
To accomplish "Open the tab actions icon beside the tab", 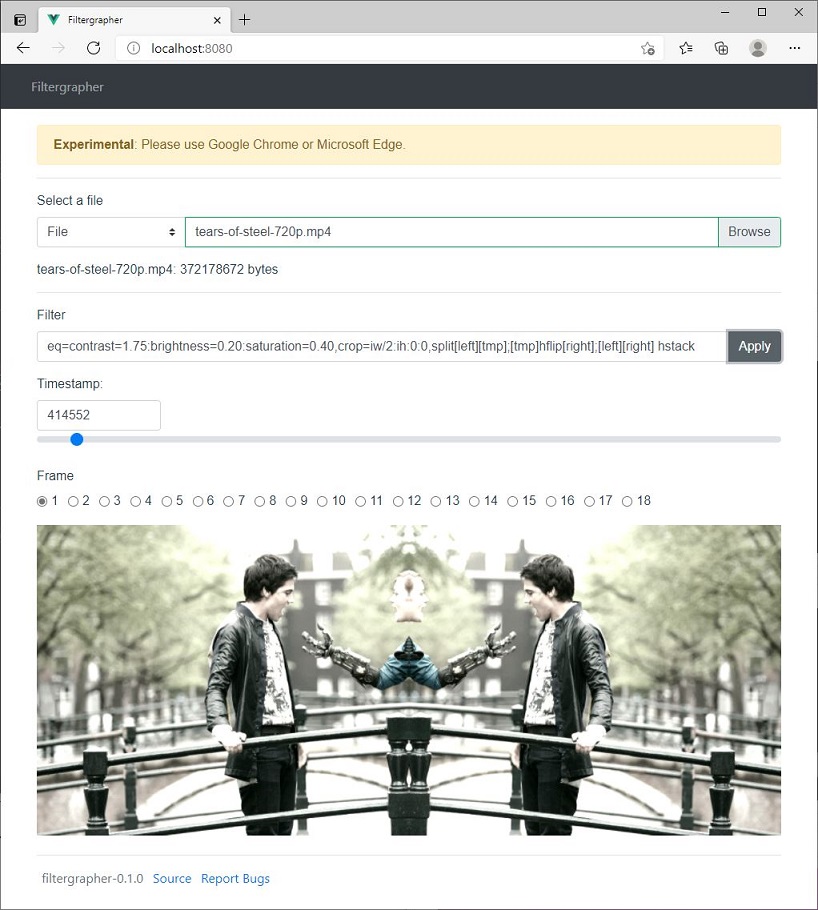I will (x=20, y=20).
